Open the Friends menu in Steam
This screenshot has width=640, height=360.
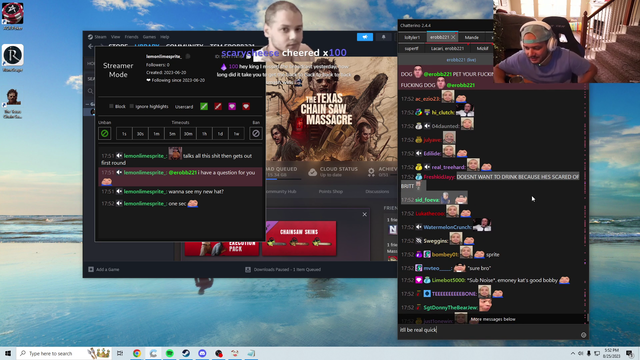pos(131,37)
